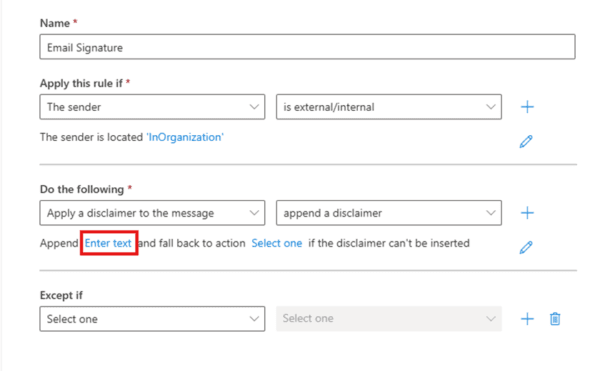Viewport: 600px width, 371px height.
Task: Click the disabled second 'Select one' exception dropdown
Action: point(389,319)
